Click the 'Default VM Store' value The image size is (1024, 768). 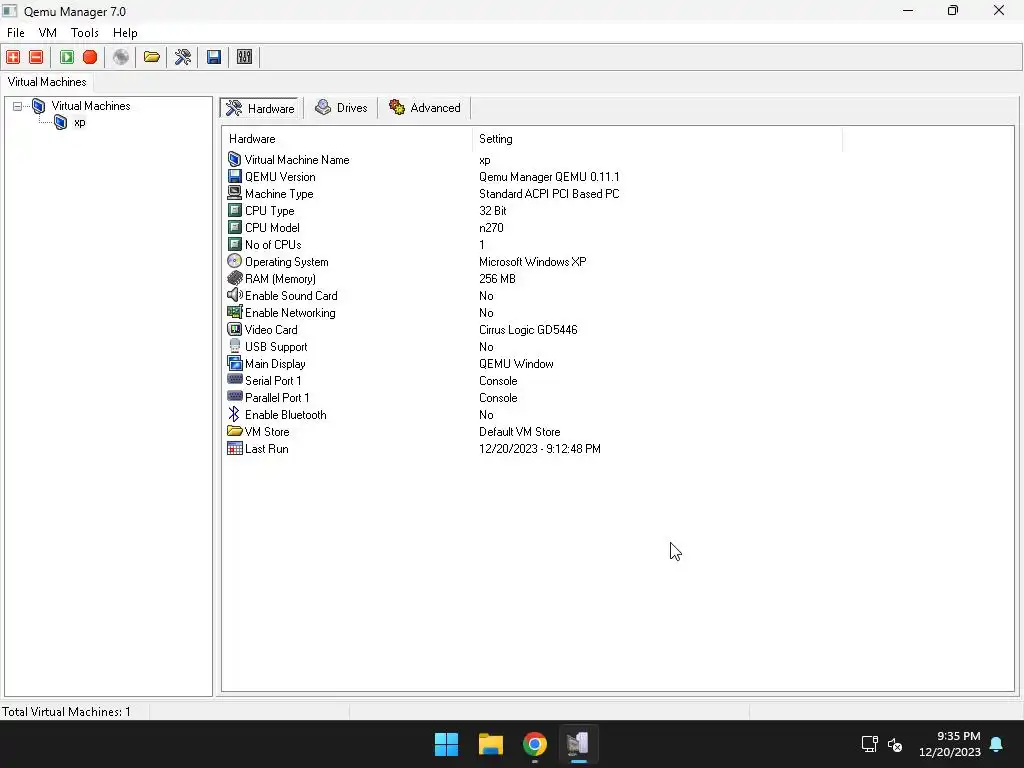tap(519, 431)
